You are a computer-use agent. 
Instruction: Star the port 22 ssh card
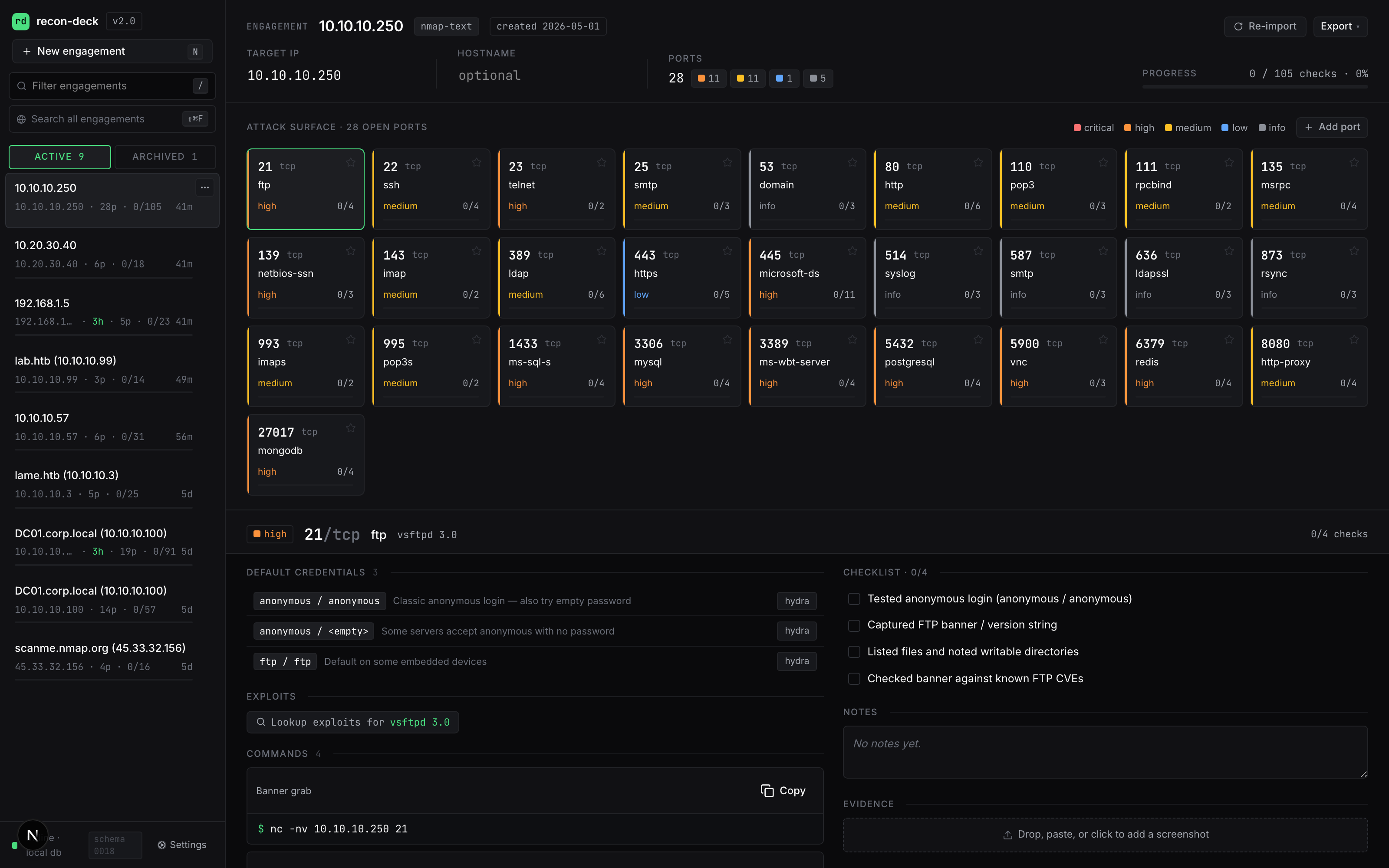coord(476,163)
